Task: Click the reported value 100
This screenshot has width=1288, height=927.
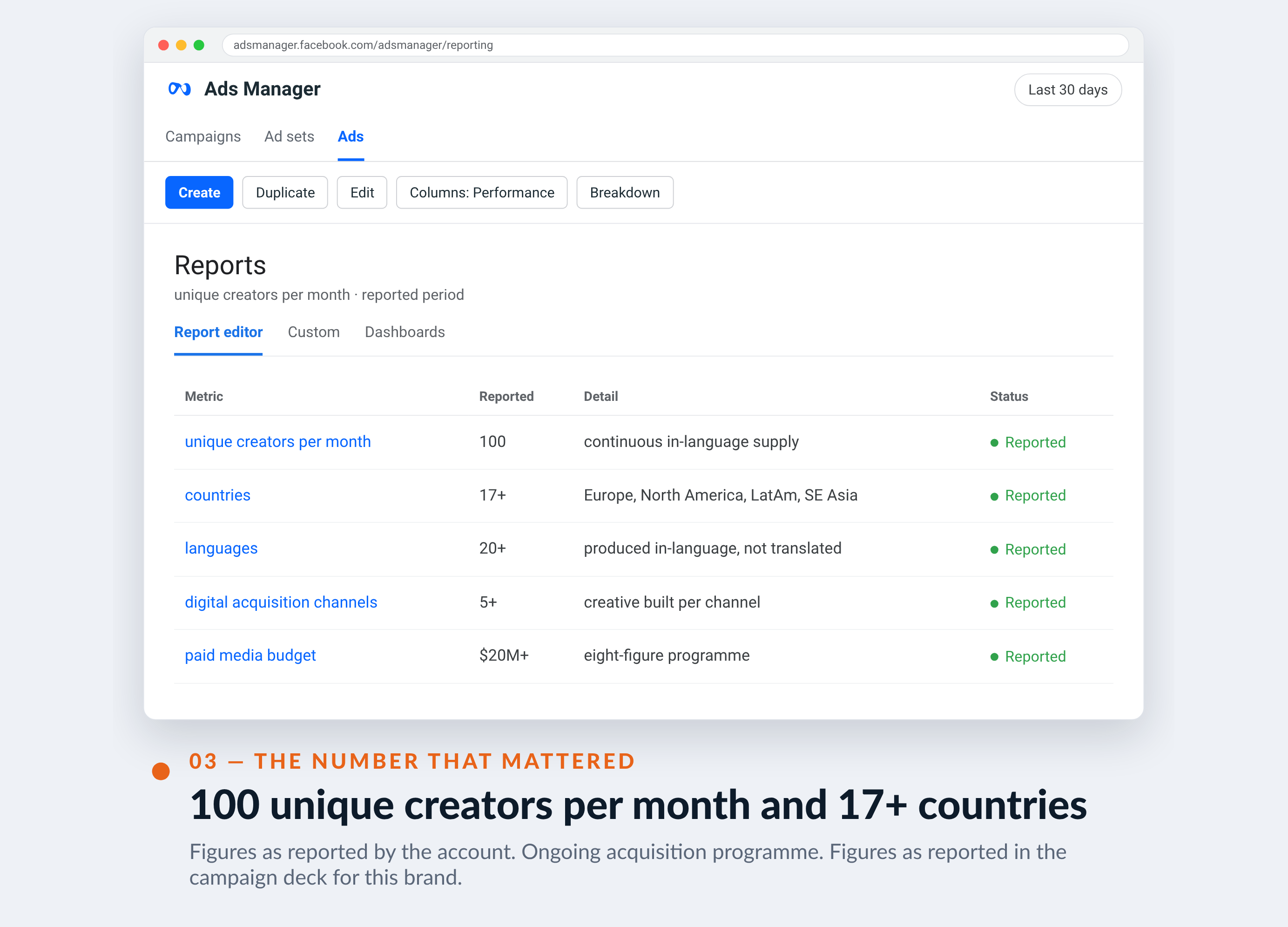Action: (x=492, y=441)
